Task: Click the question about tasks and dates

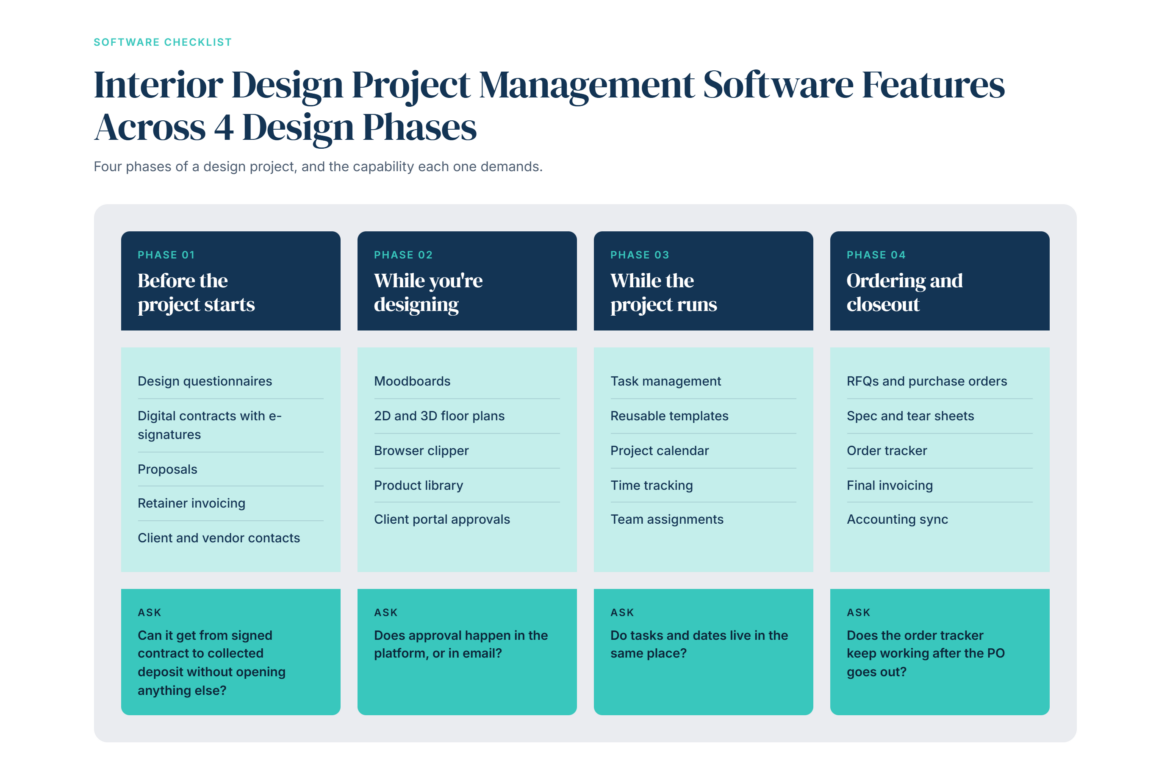Action: point(698,644)
